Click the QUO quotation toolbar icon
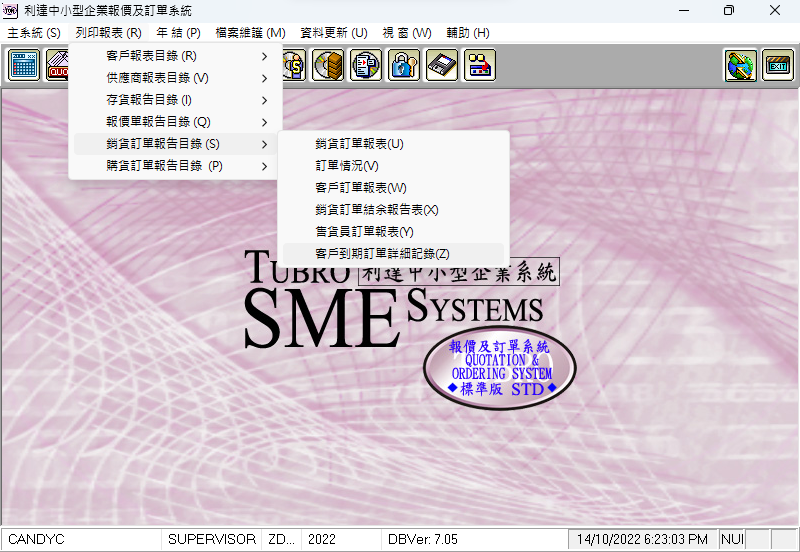Image resolution: width=800 pixels, height=552 pixels. coord(57,65)
